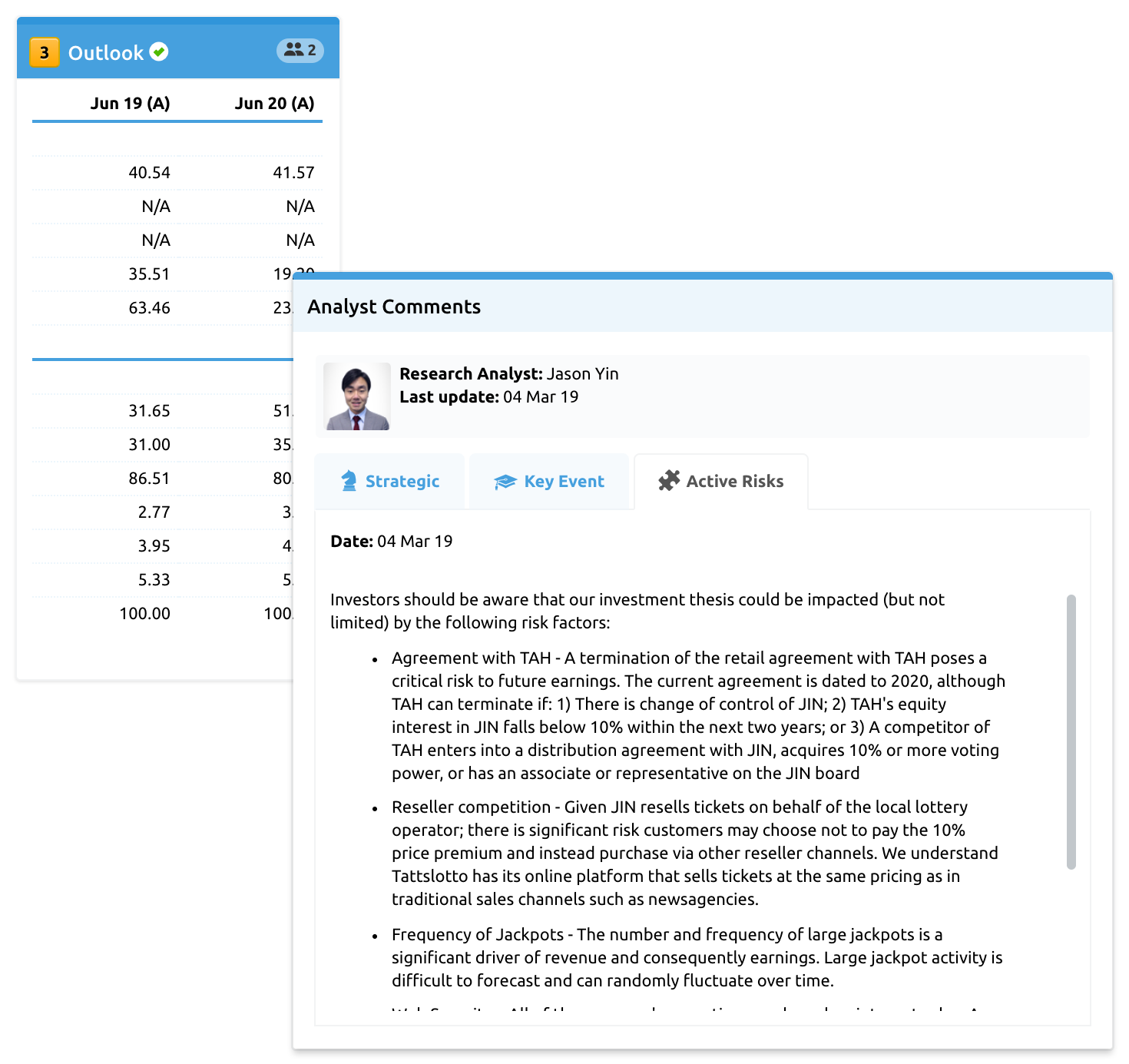
Task: Click the 31.00 value
Action: 149,444
